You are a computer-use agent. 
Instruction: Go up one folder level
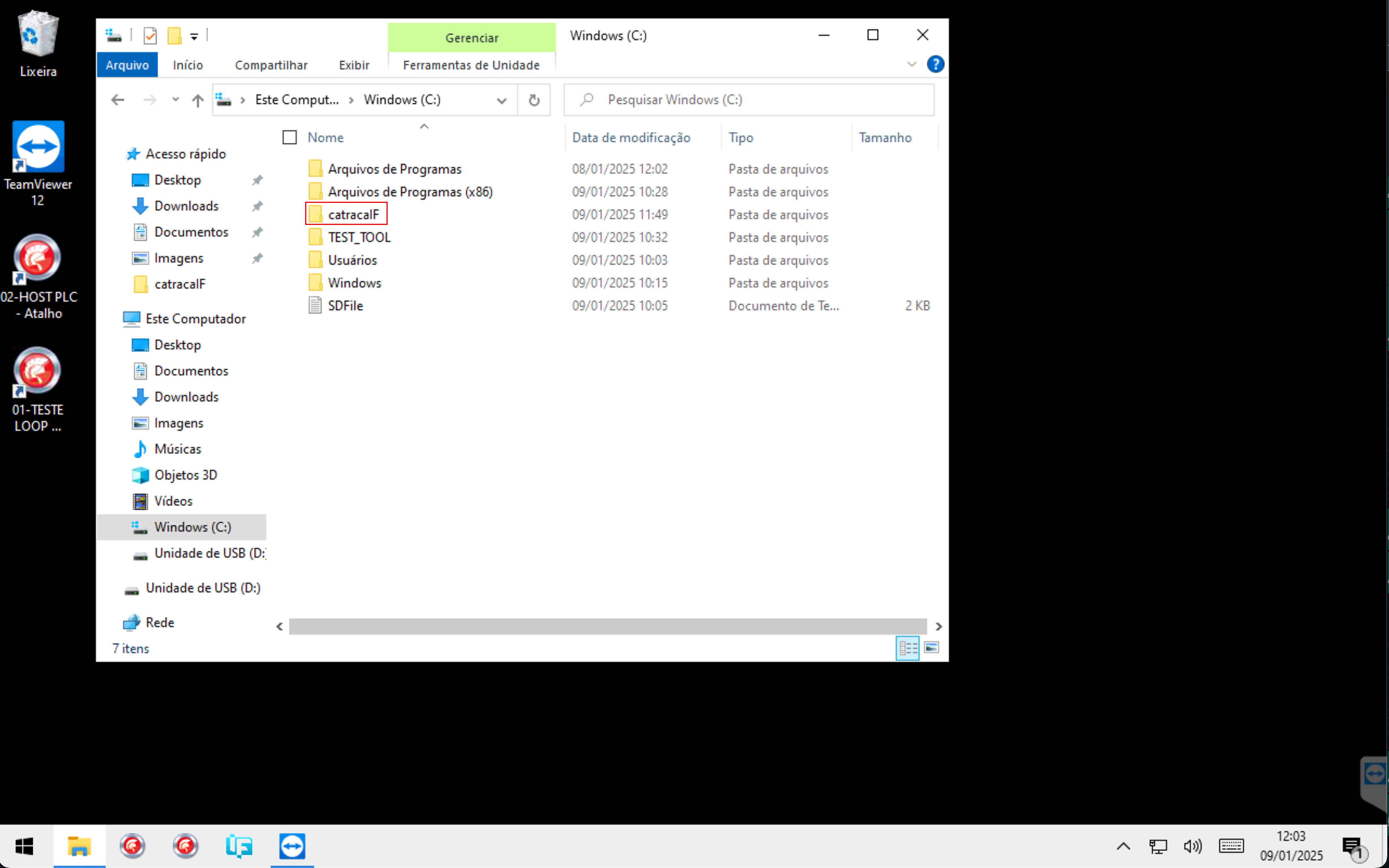point(198,100)
